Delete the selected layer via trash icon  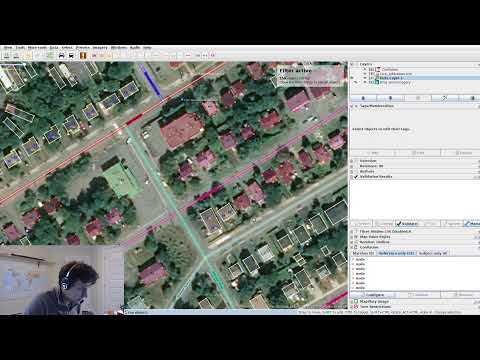472,98
